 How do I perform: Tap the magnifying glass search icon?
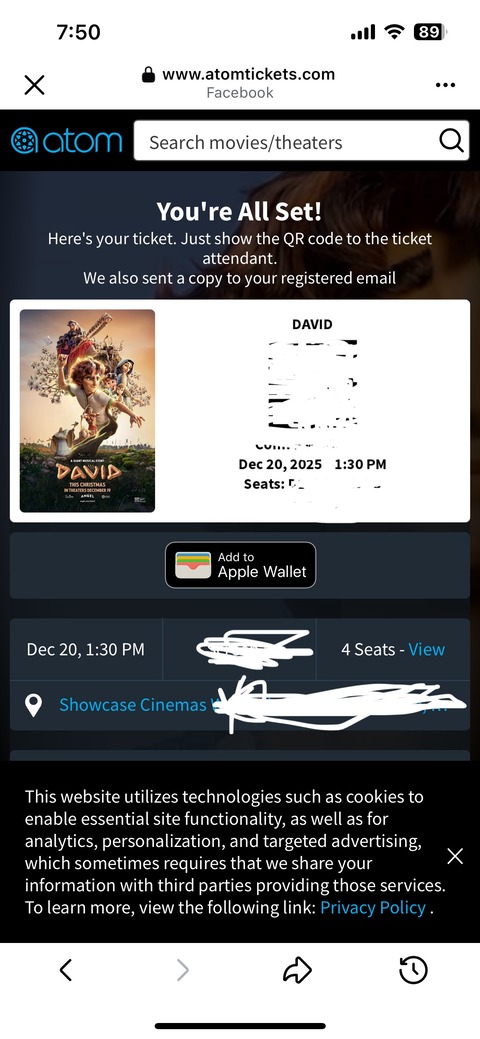click(x=451, y=140)
